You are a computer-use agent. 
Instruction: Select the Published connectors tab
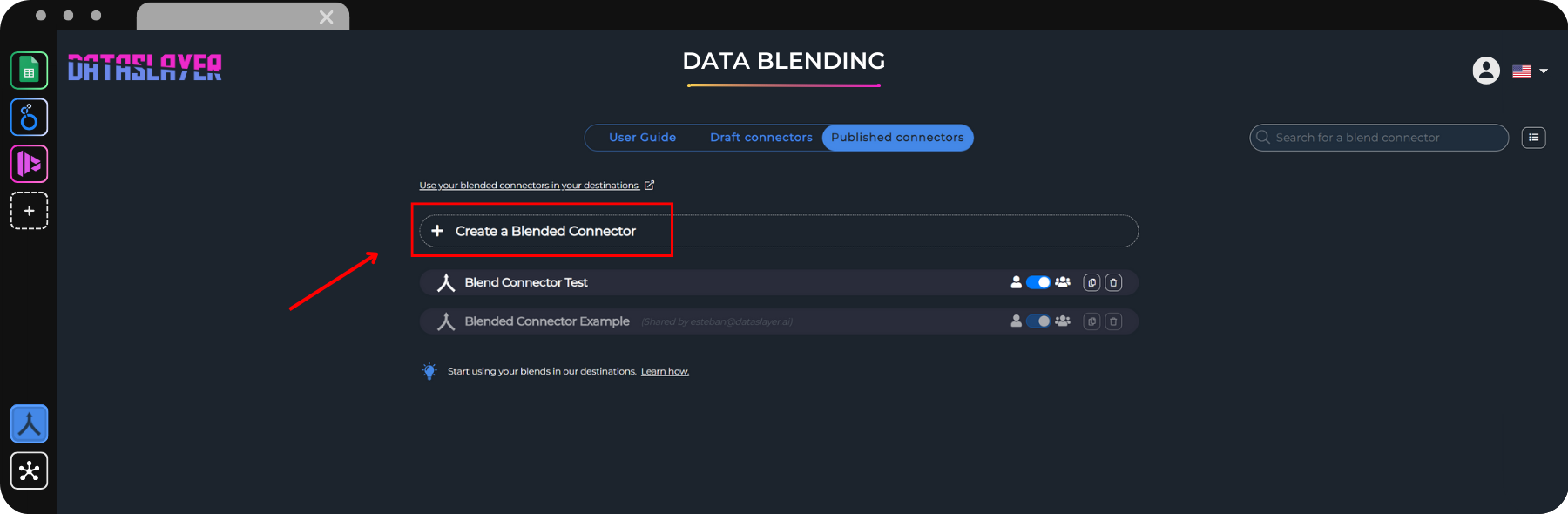(x=897, y=137)
